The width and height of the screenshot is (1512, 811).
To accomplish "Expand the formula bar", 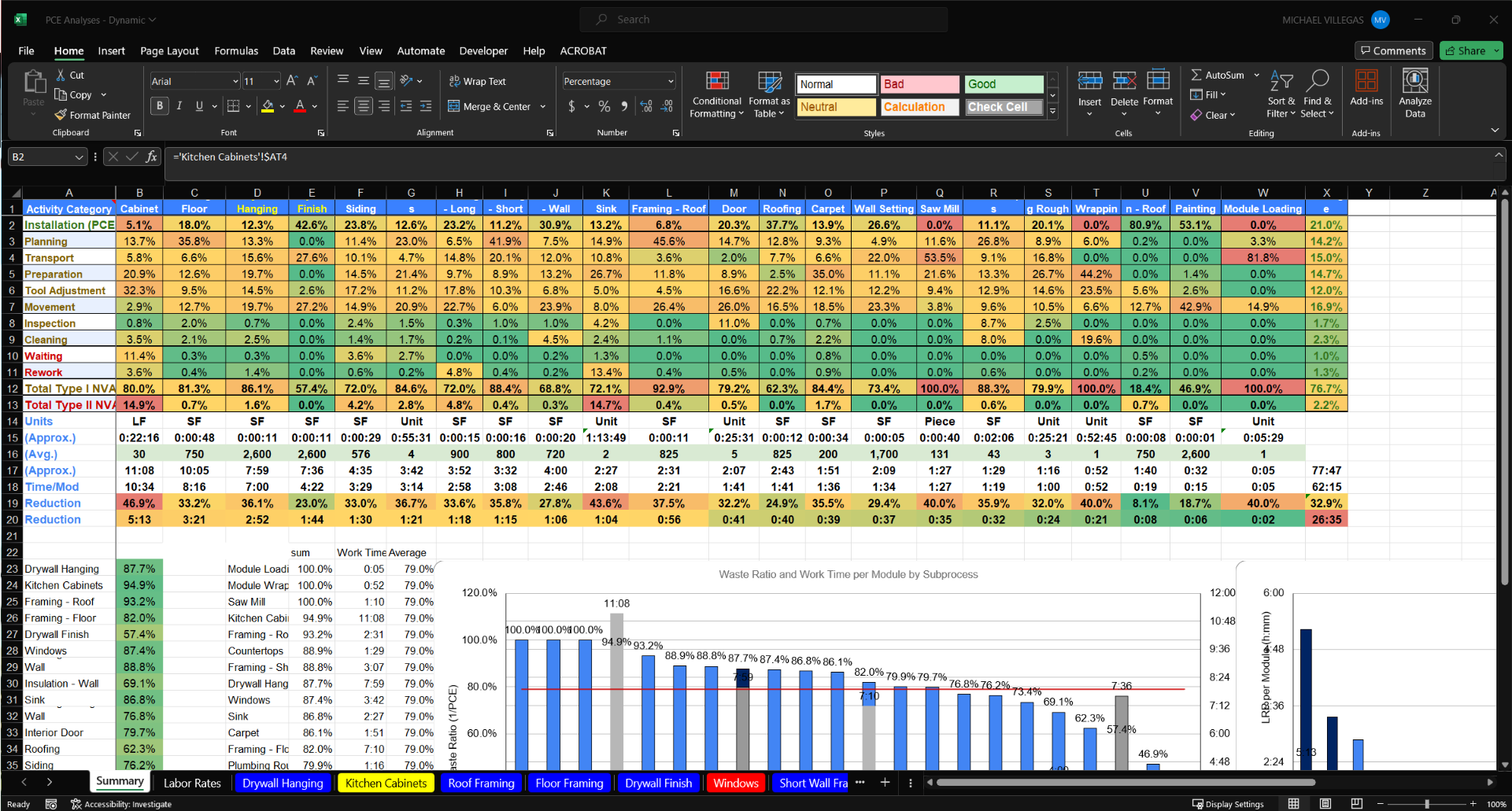I will 1499,156.
